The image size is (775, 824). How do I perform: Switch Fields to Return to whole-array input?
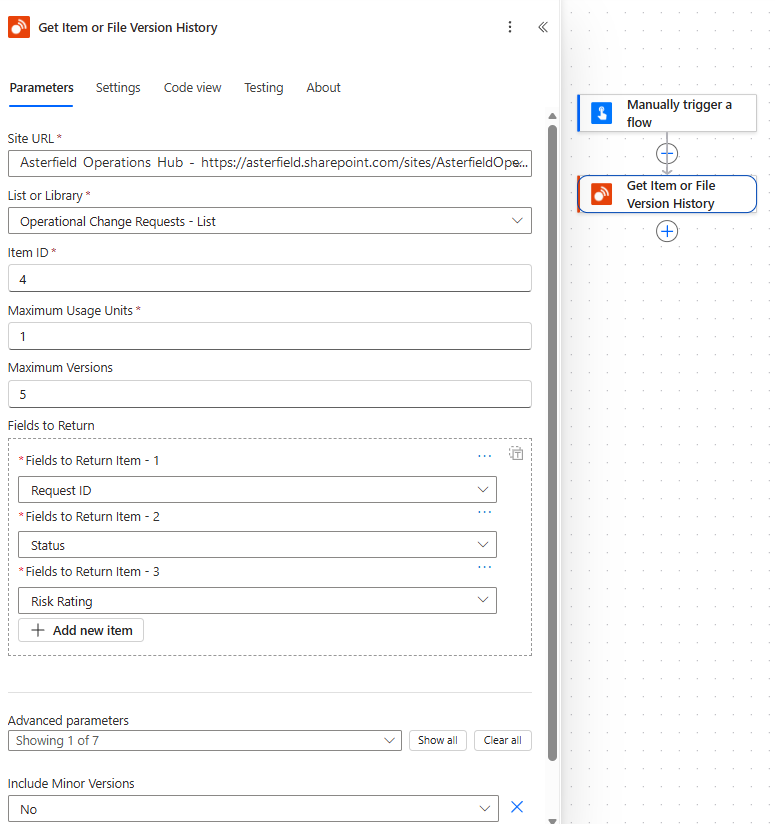click(516, 453)
